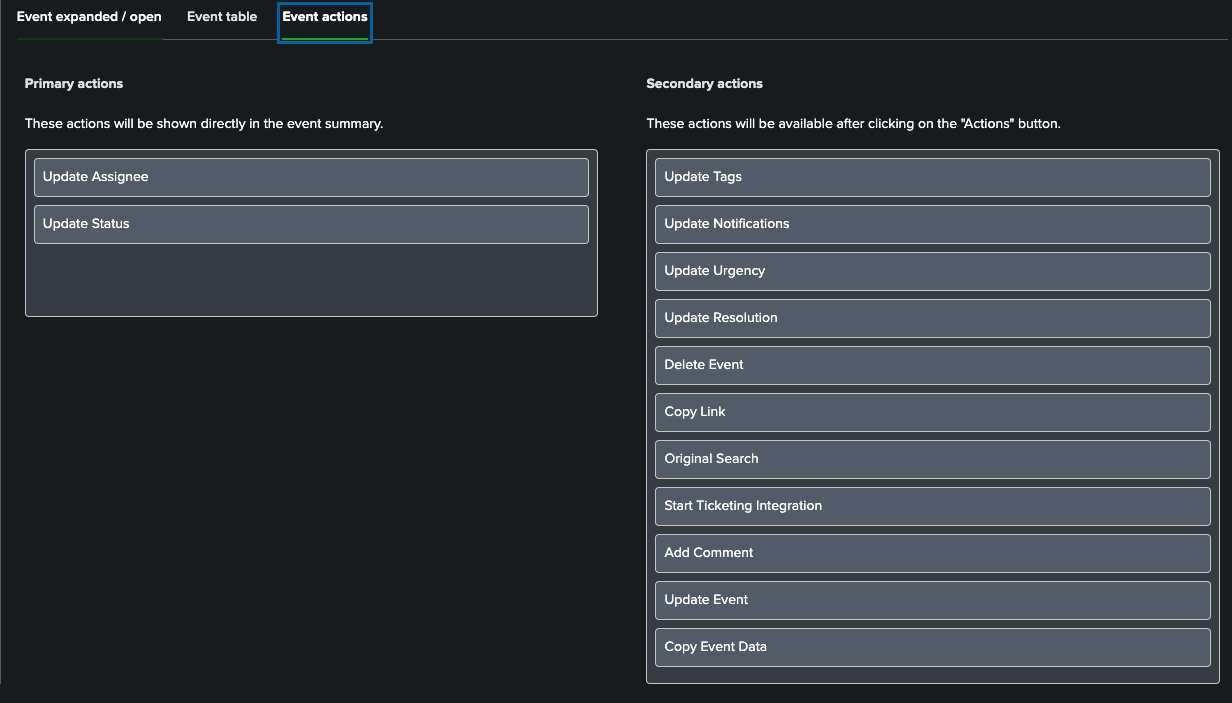Click the Original Search action item

click(932, 459)
